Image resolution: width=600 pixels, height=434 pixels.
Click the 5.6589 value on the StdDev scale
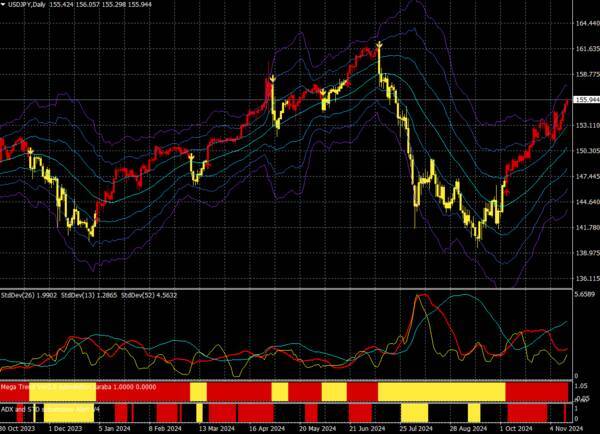coord(584,295)
